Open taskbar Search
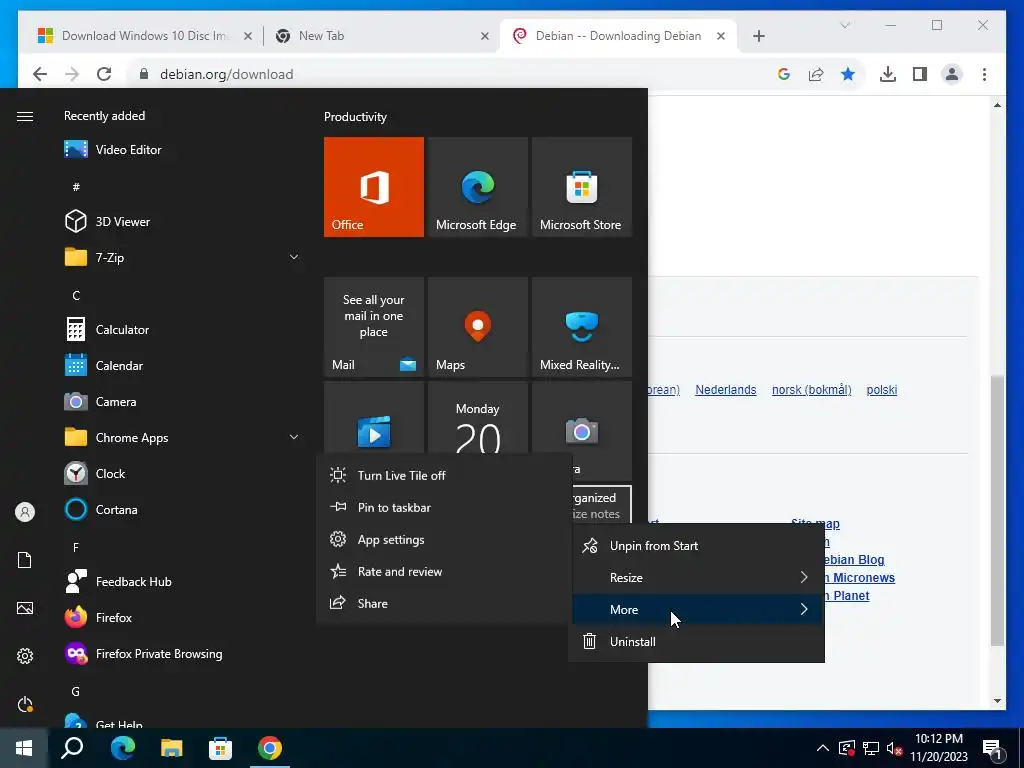Image resolution: width=1024 pixels, height=768 pixels. 72,748
